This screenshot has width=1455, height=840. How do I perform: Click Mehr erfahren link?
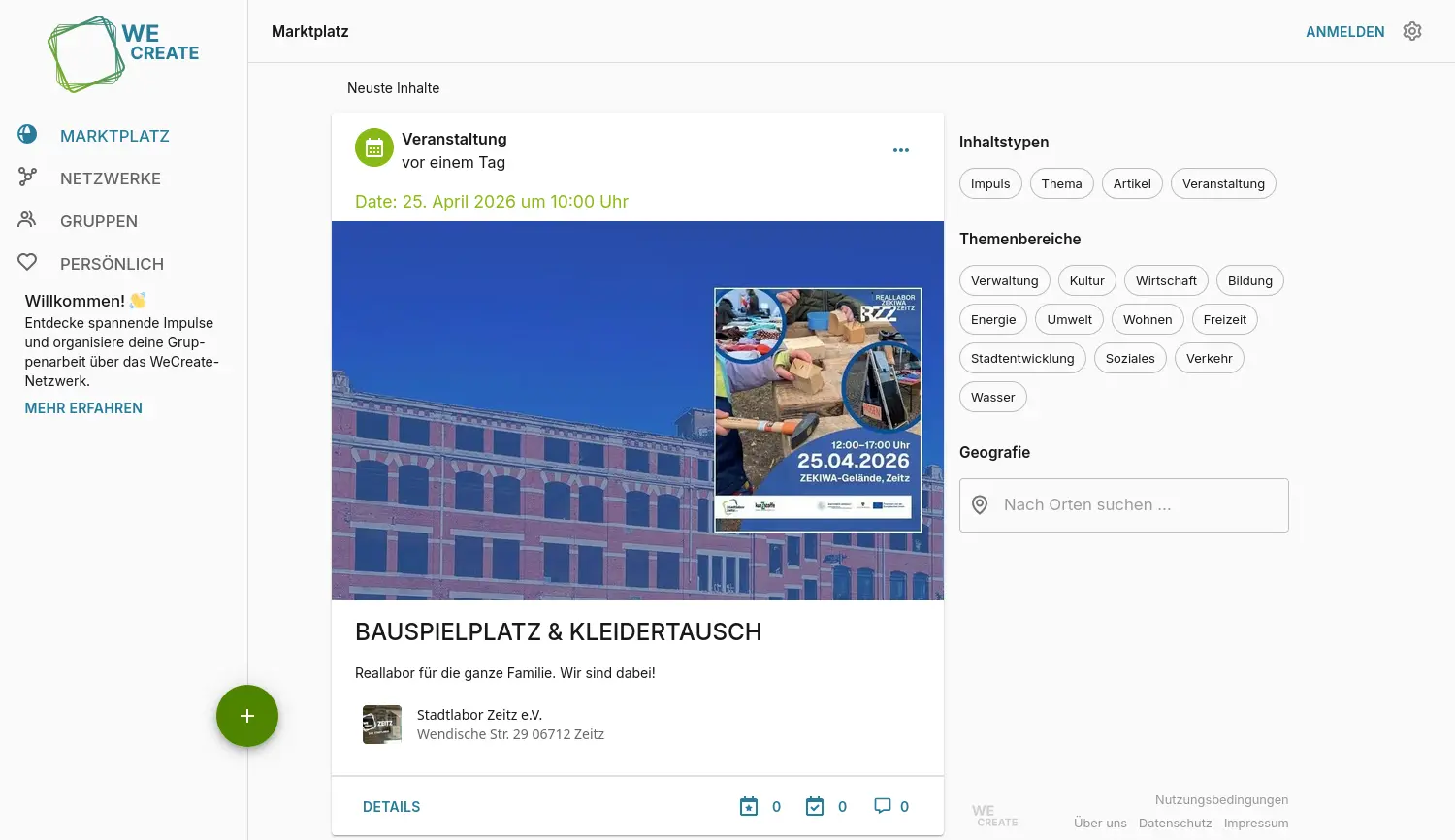(83, 408)
